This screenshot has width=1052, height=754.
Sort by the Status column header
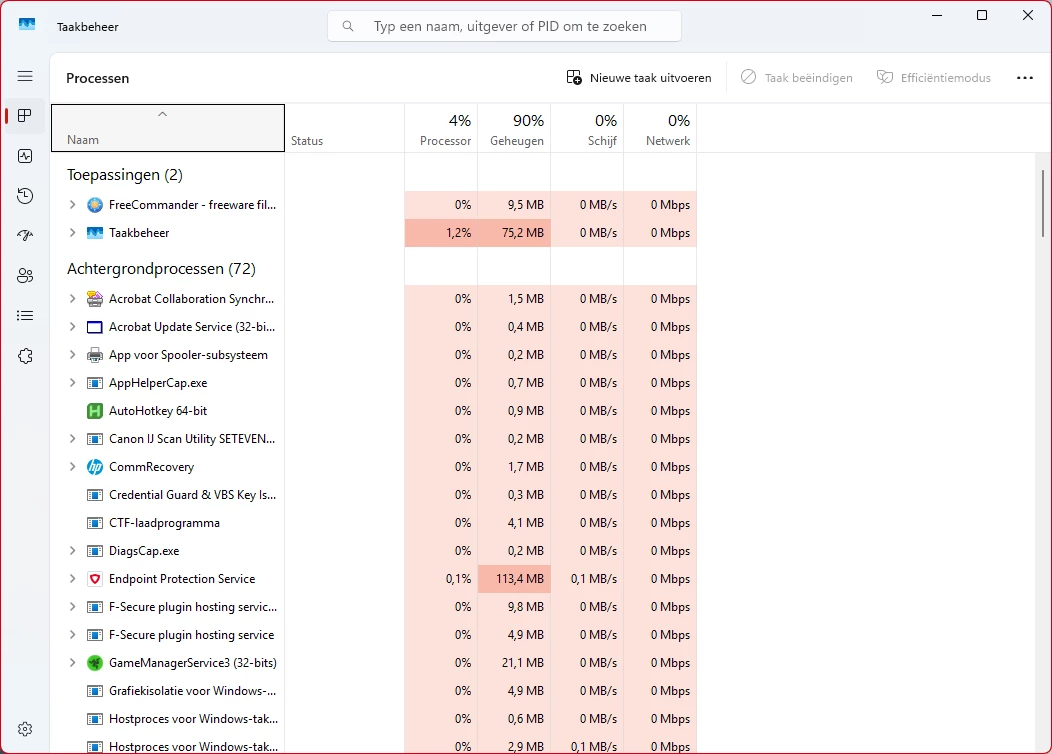click(345, 127)
